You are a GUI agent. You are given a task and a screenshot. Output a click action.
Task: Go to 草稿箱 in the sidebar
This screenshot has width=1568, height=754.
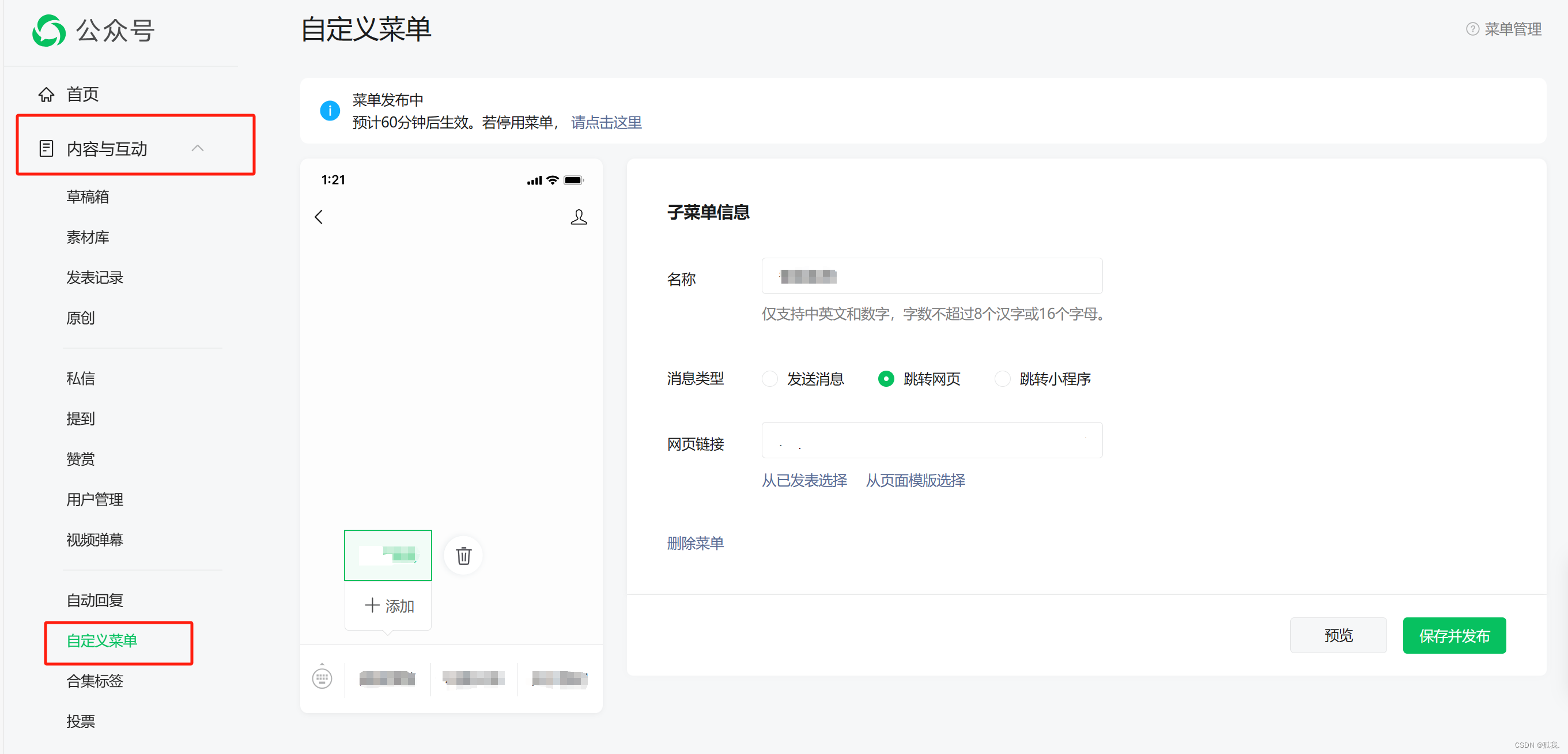(x=88, y=197)
